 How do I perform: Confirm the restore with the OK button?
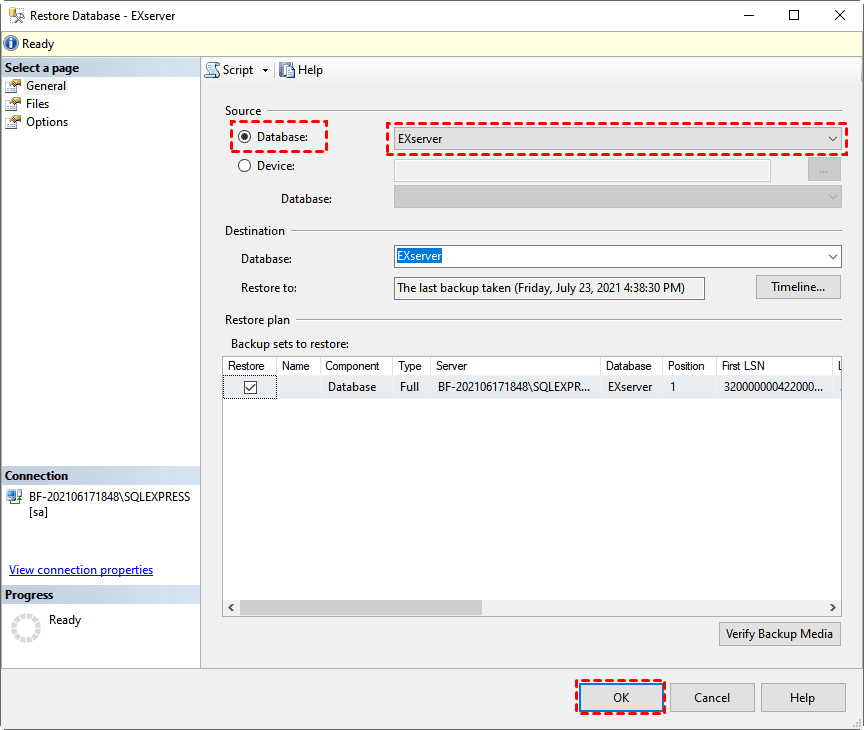coord(620,697)
